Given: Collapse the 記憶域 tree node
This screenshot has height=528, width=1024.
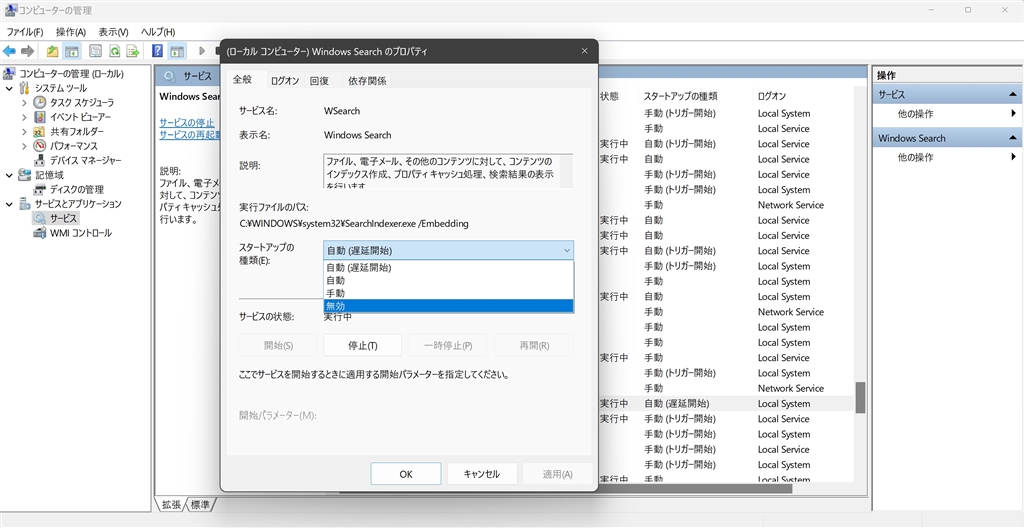Looking at the screenshot, I should pos(9,175).
